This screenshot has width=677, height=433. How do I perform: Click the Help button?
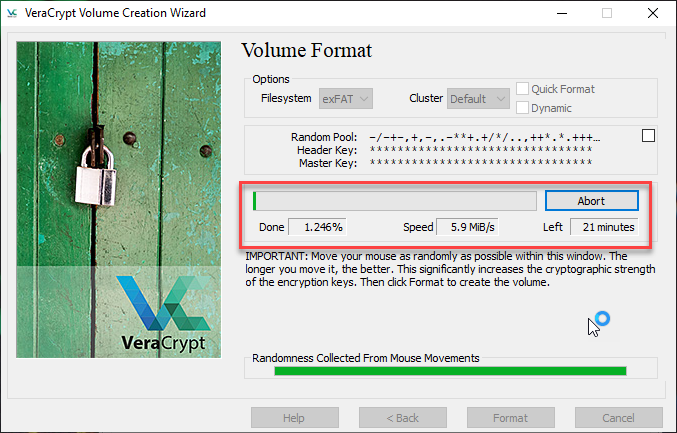[x=293, y=418]
